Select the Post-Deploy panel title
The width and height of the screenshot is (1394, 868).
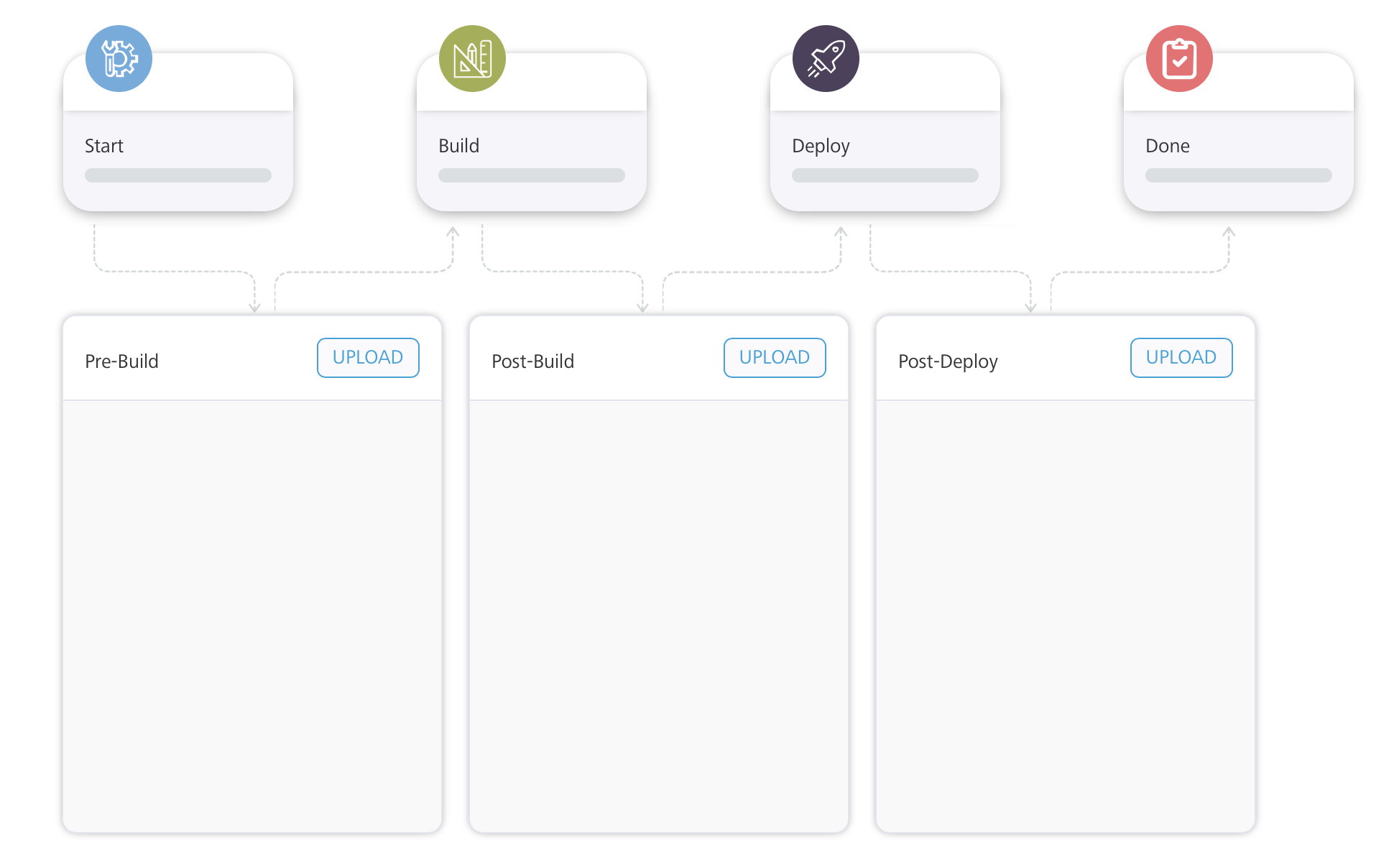click(x=948, y=361)
